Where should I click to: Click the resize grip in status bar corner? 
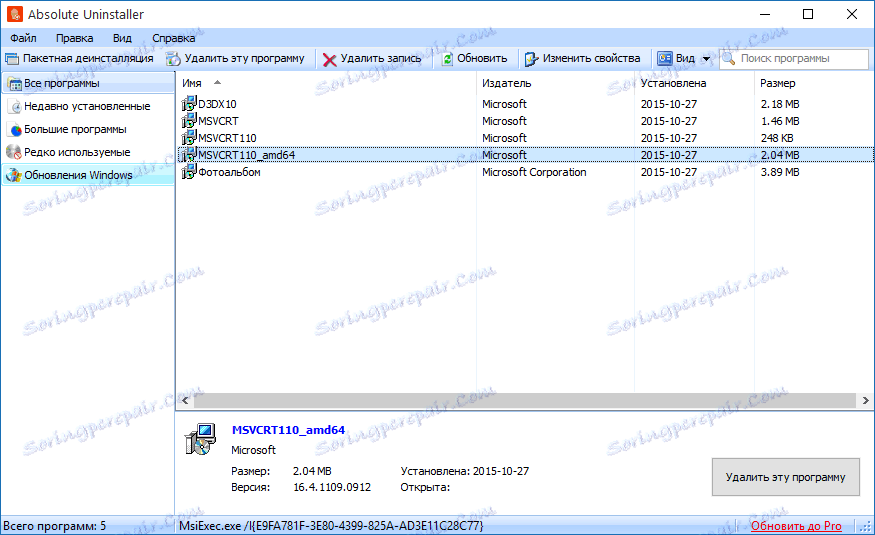coord(866,527)
